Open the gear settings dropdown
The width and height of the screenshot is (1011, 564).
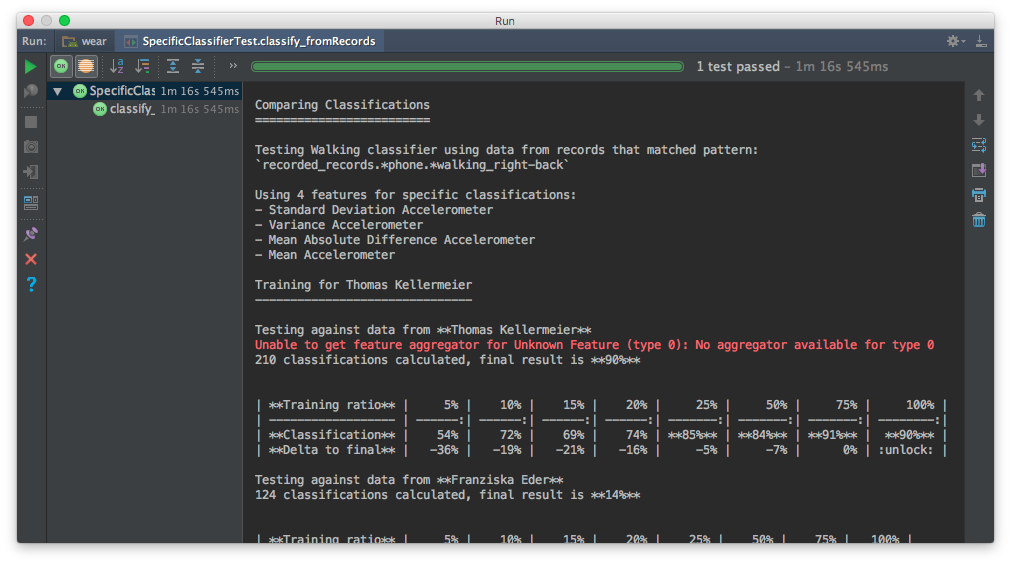pos(955,41)
